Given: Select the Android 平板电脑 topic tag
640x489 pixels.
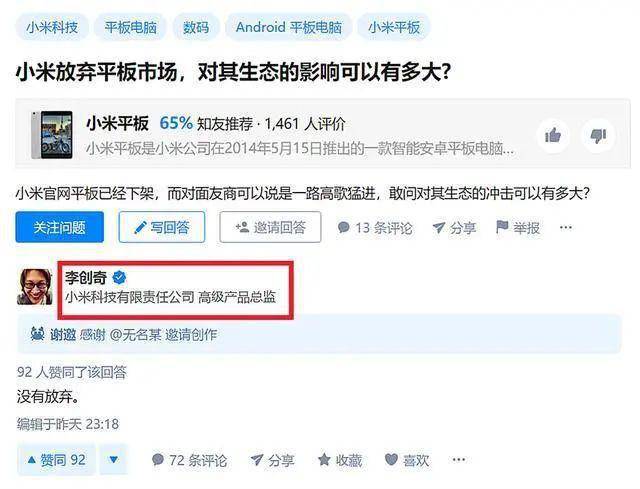Looking at the screenshot, I should click(x=289, y=27).
